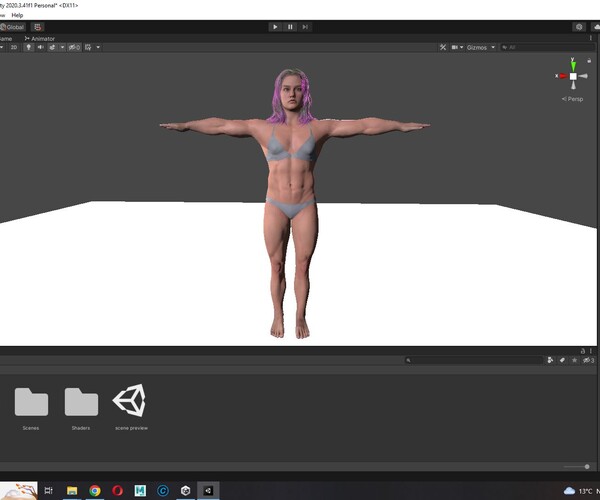Toggle the scene gizmo rotation lock
The height and width of the screenshot is (500, 600).
[x=589, y=60]
